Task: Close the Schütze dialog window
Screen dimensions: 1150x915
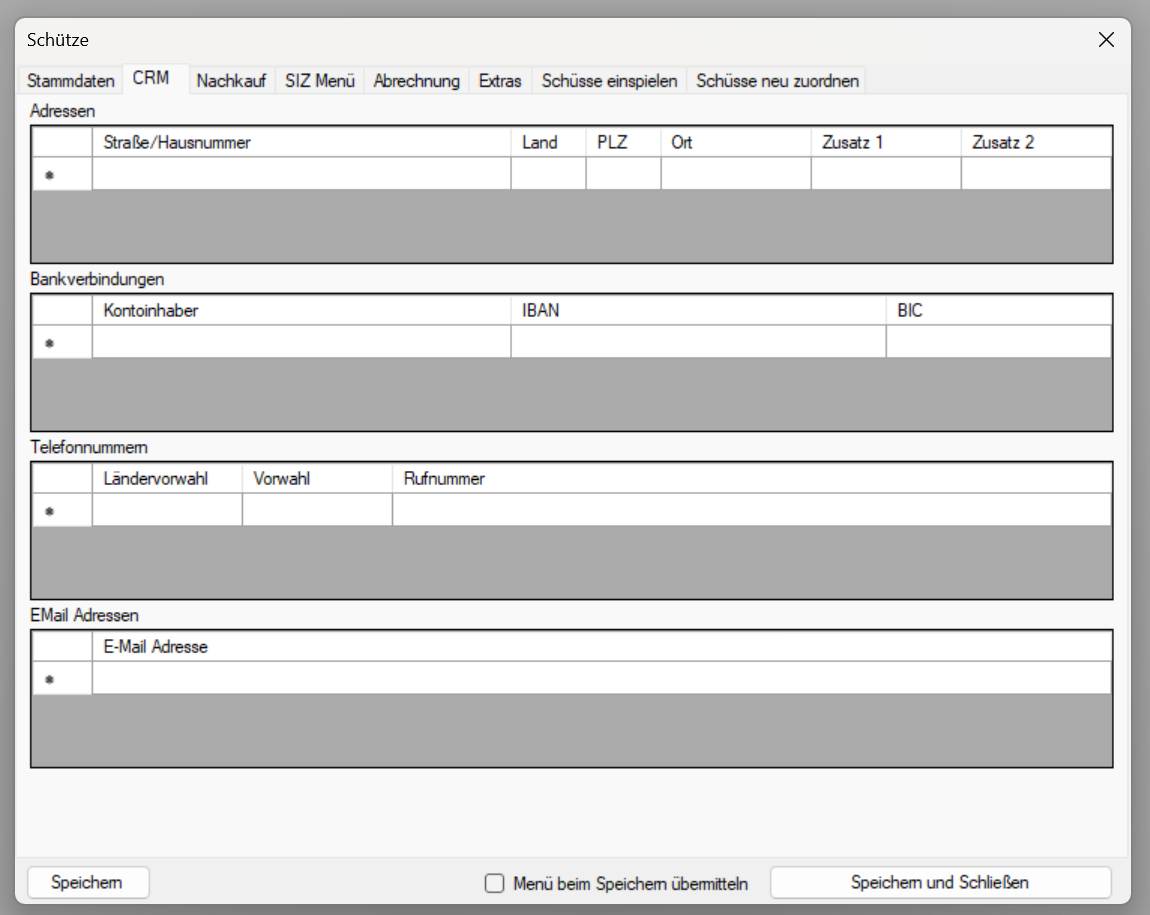Action: [x=1106, y=40]
